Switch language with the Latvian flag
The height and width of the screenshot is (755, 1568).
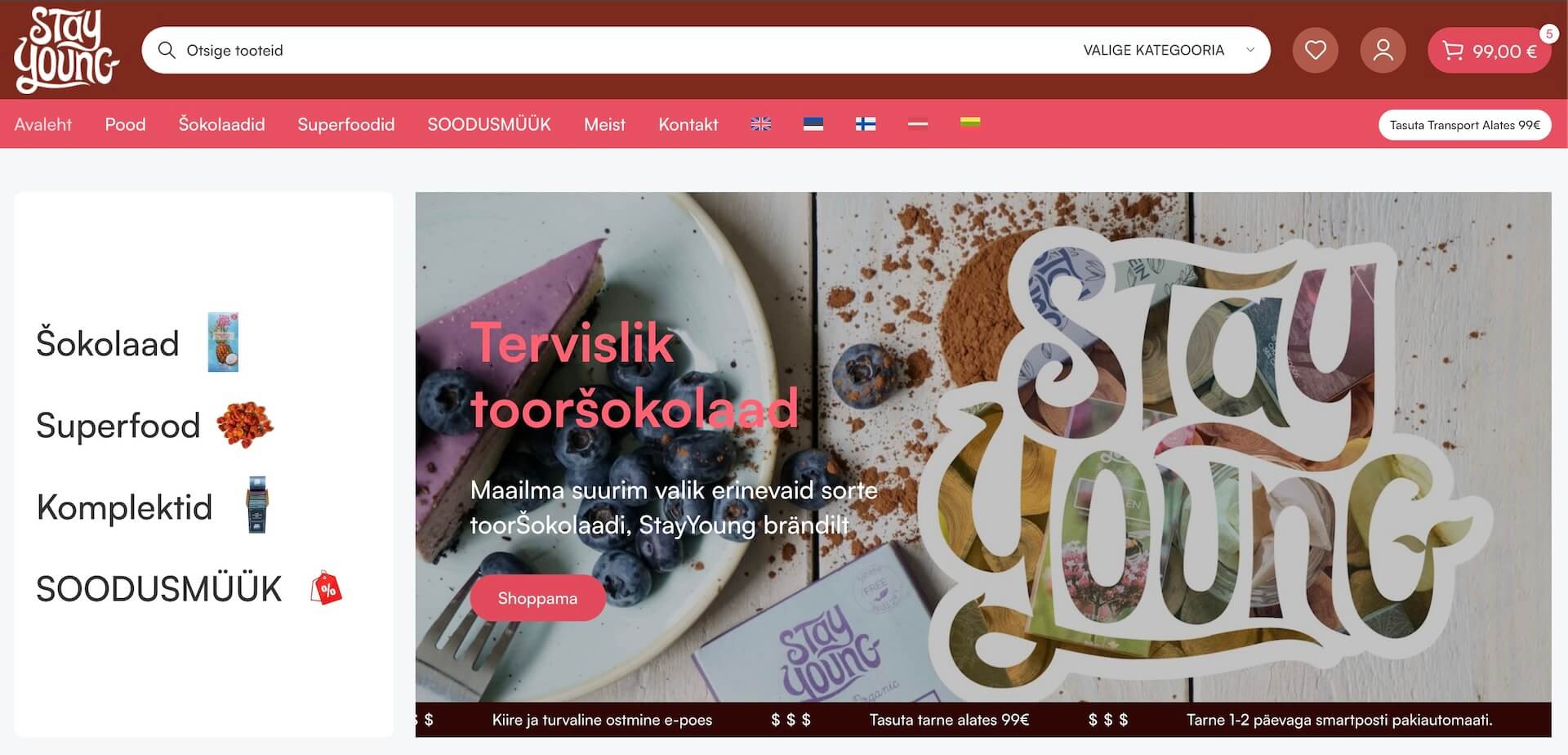918,124
